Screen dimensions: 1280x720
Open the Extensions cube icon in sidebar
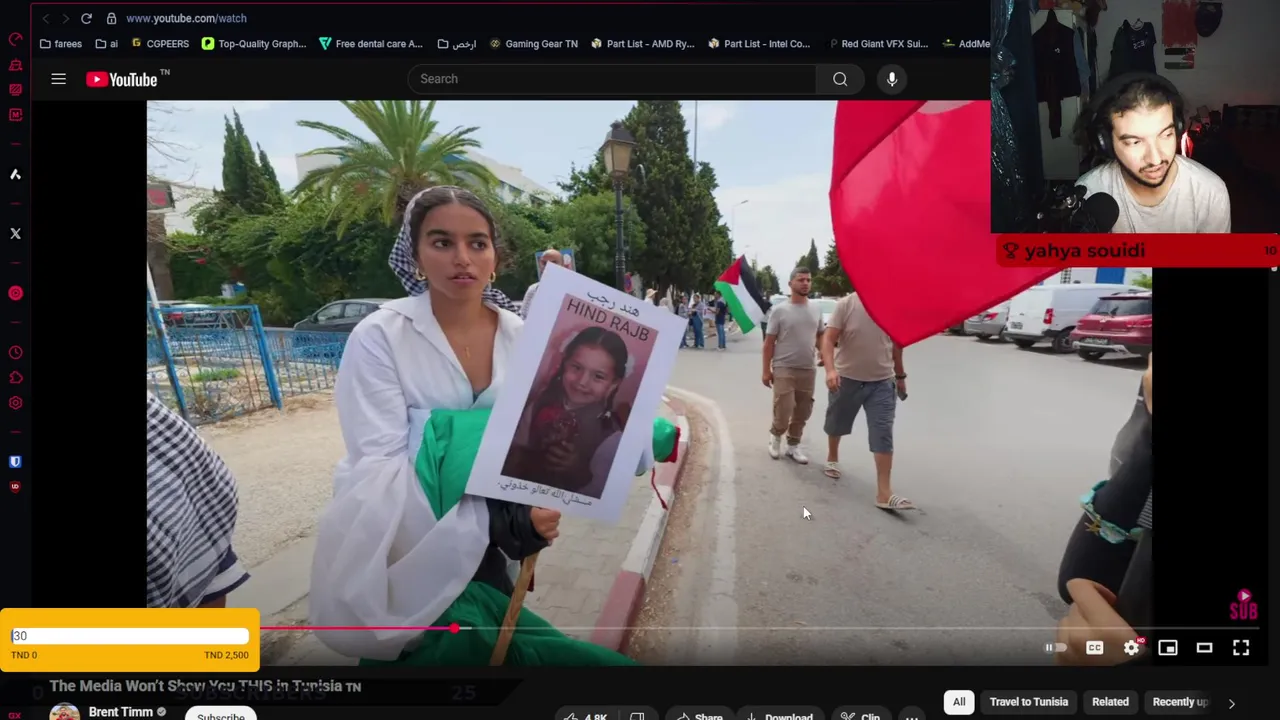click(15, 378)
